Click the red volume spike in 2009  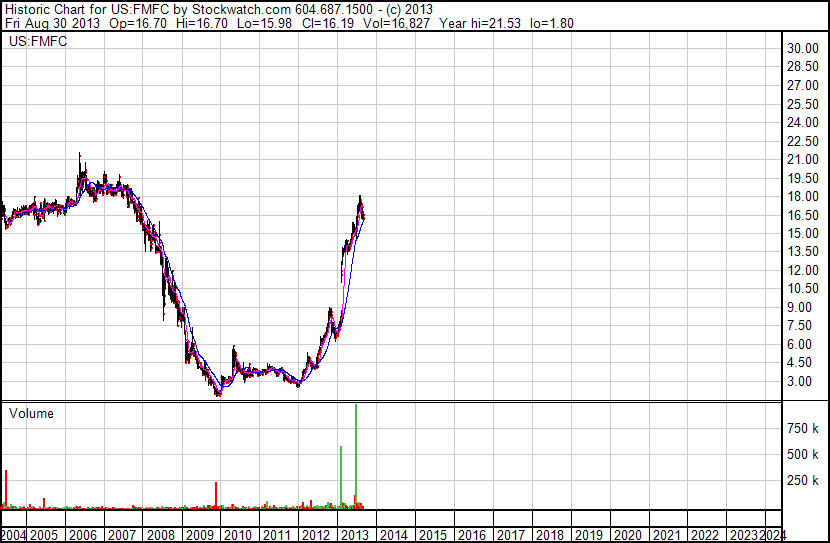point(216,495)
